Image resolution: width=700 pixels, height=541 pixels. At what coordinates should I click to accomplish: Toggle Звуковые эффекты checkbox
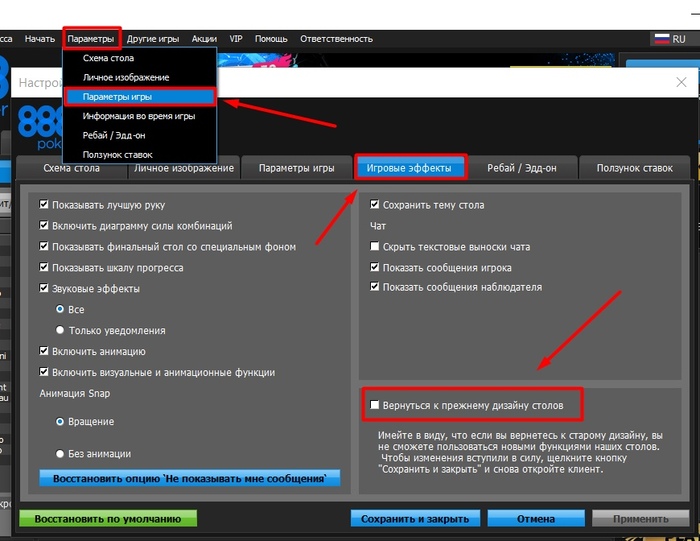point(44,288)
